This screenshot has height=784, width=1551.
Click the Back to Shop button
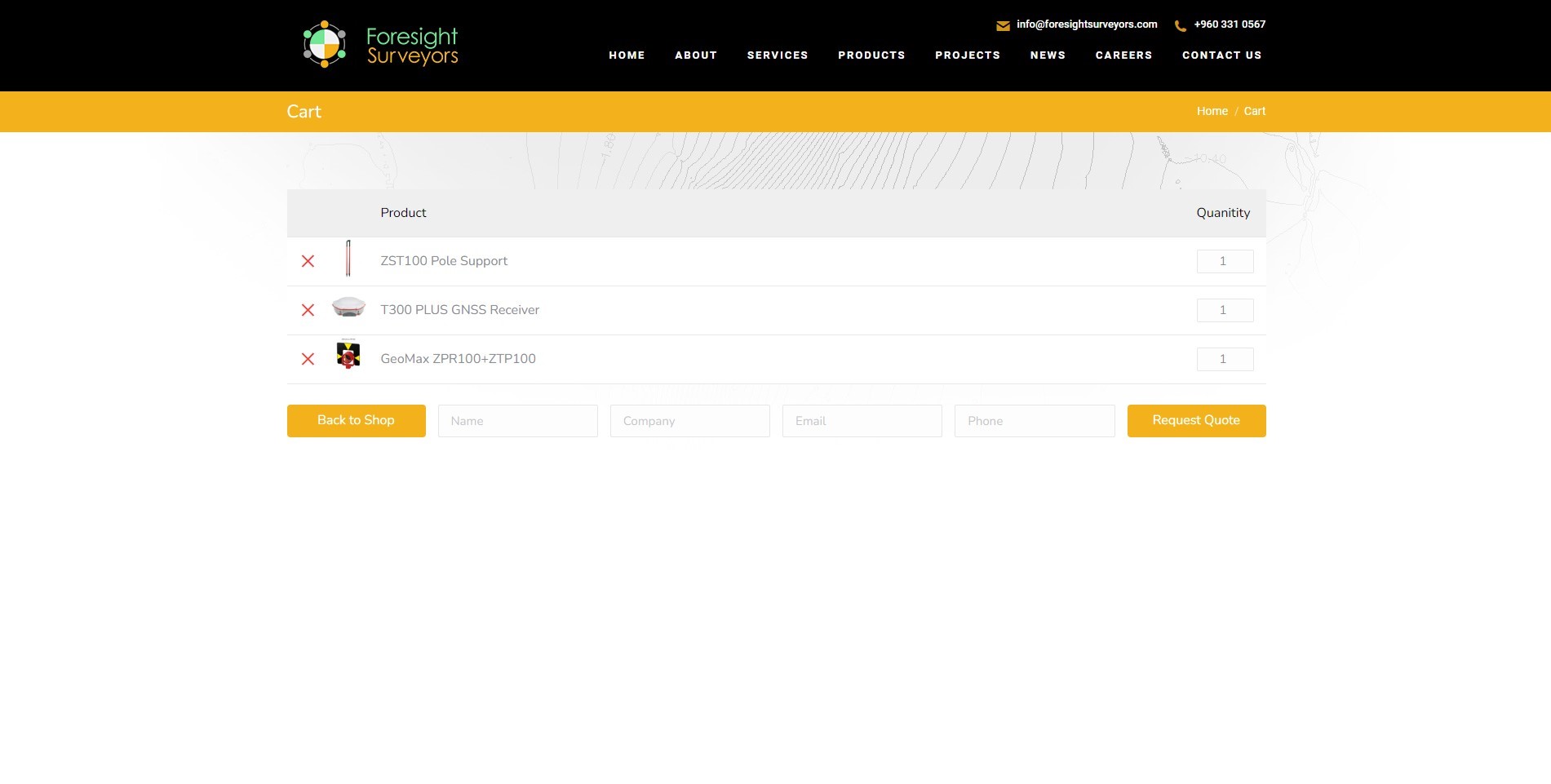click(x=356, y=421)
